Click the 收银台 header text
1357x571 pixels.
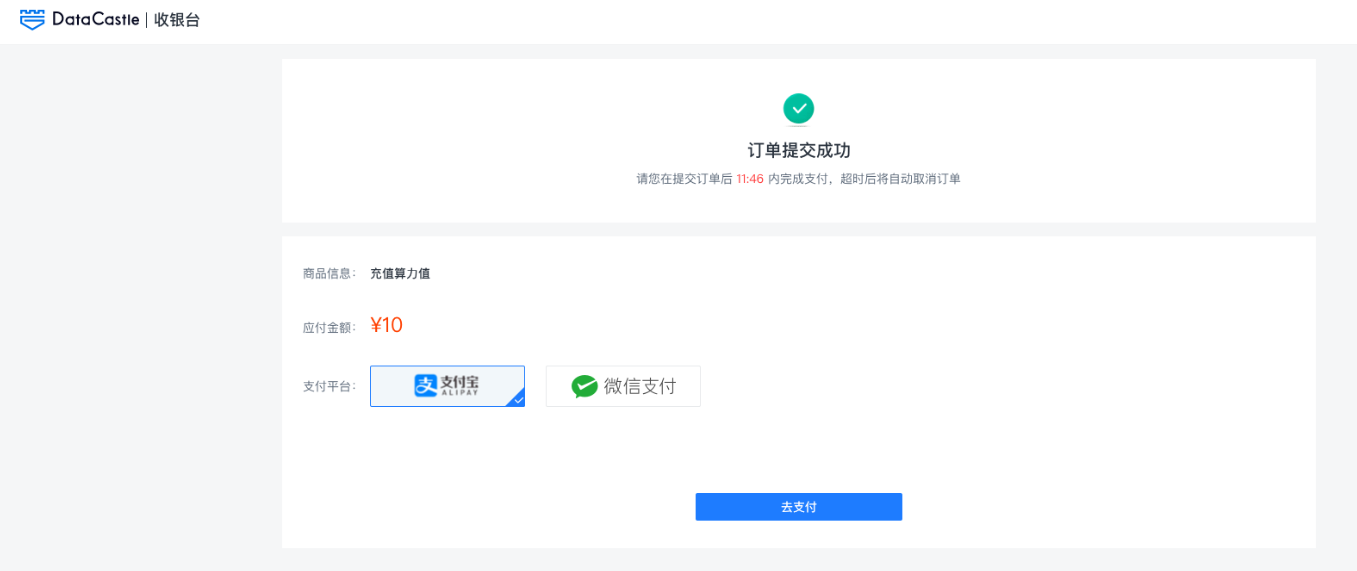(x=177, y=19)
